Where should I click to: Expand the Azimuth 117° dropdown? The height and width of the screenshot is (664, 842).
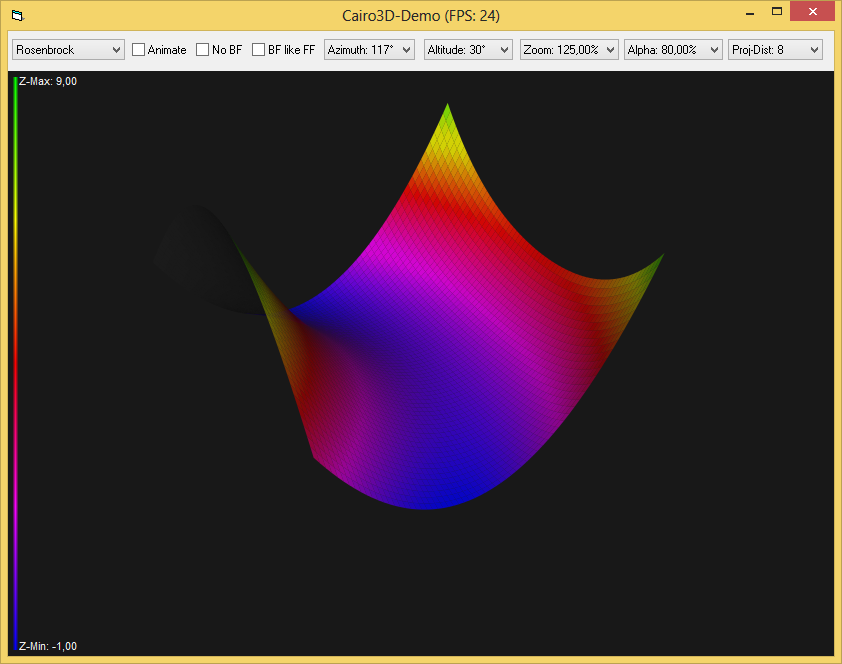pos(370,49)
